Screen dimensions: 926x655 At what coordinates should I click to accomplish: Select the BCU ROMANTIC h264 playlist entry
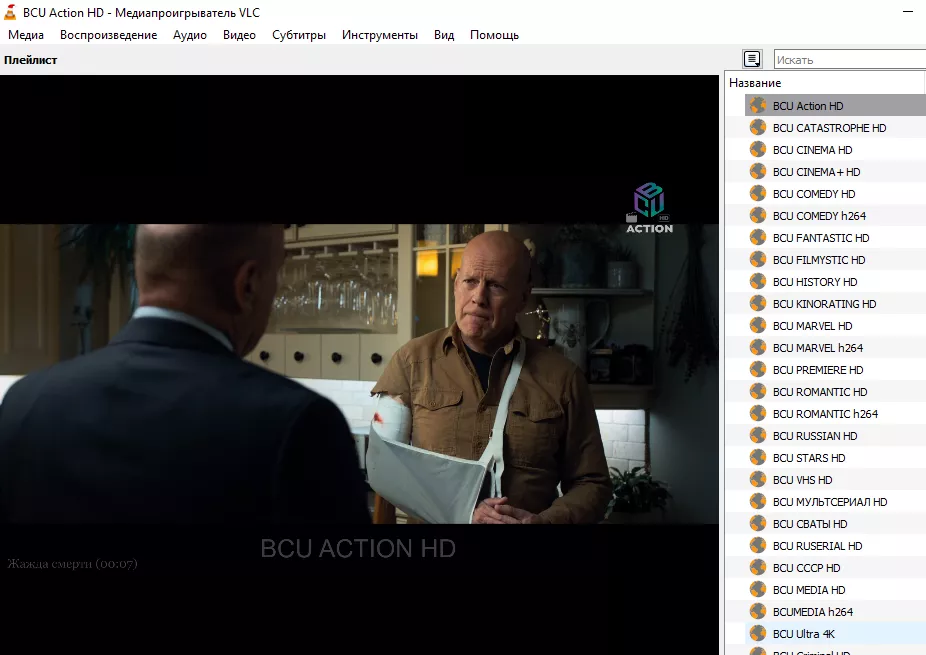click(835, 413)
